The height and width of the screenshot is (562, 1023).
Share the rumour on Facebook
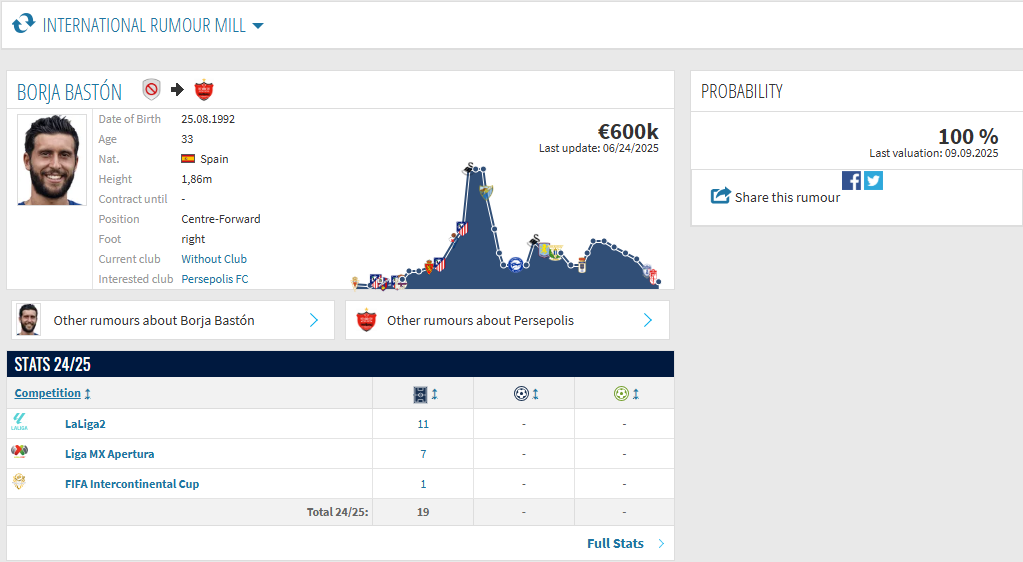851,180
